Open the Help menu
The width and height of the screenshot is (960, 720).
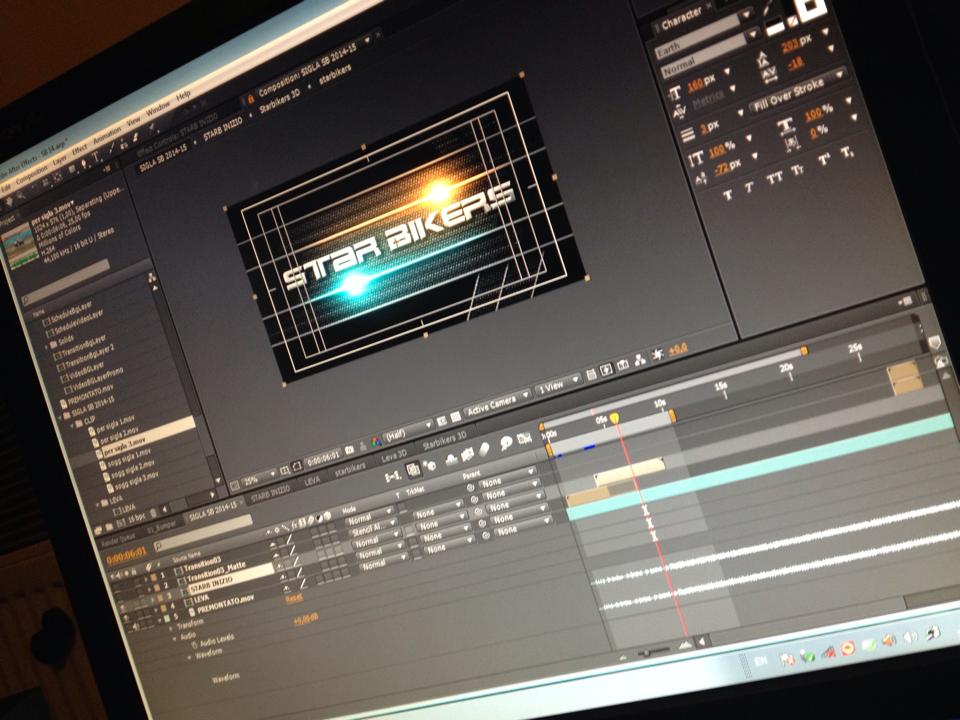click(x=183, y=95)
